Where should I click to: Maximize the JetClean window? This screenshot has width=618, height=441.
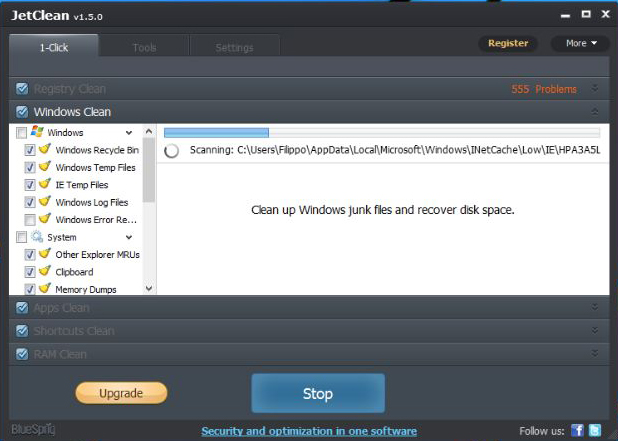586,14
